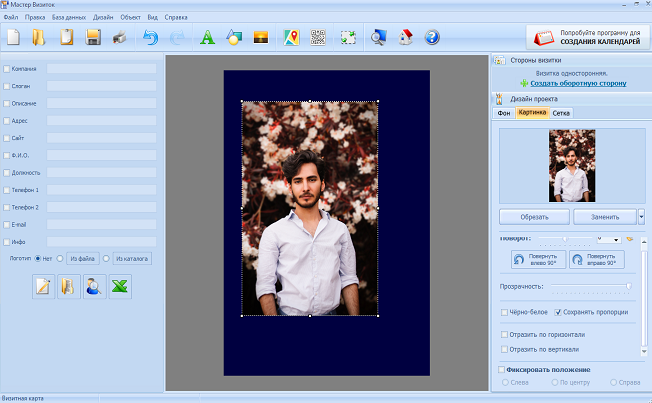Click Создать оборотную сторону link

[x=578, y=83]
